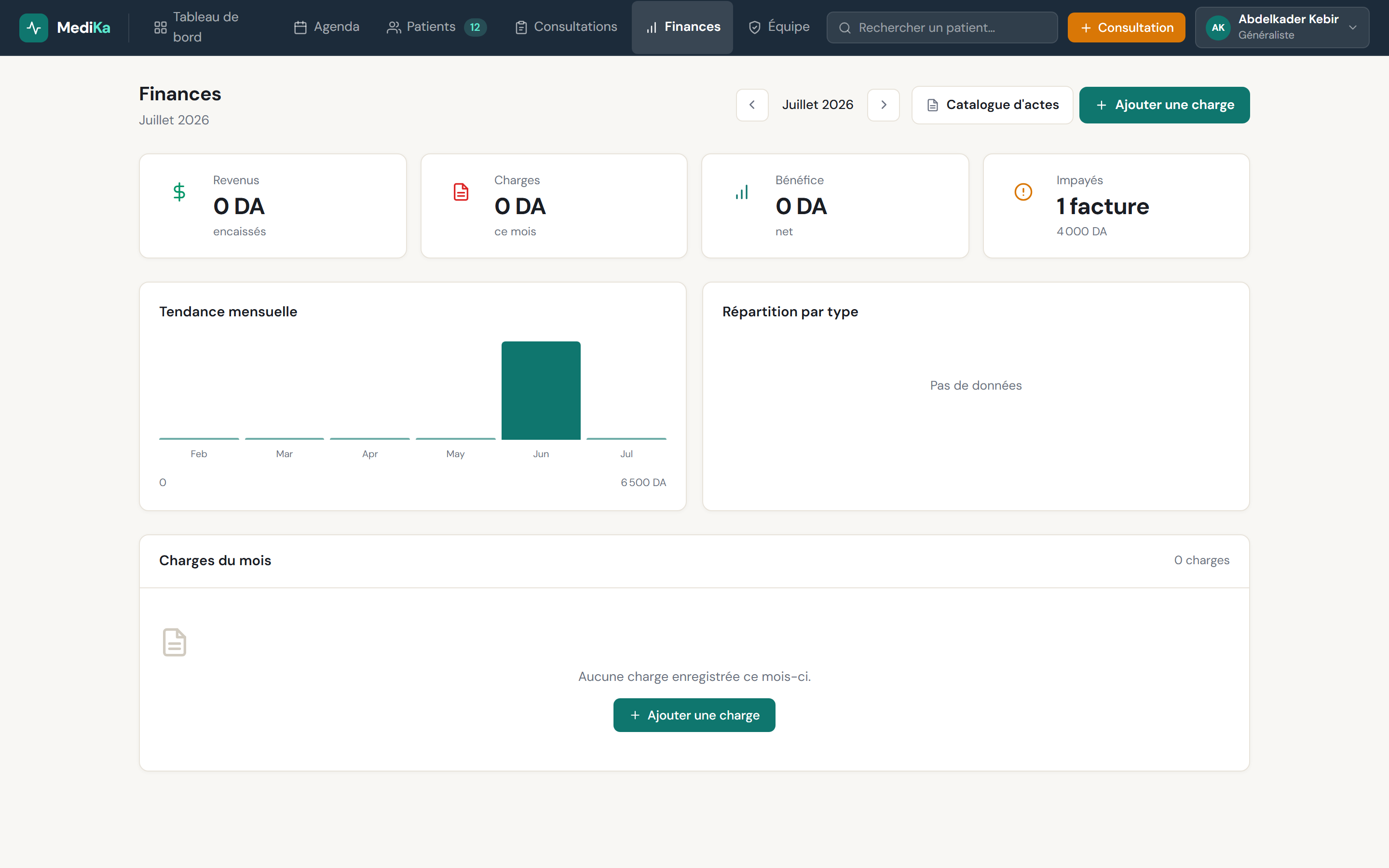1389x868 pixels.
Task: Click the red Charges document icon
Action: point(460,192)
